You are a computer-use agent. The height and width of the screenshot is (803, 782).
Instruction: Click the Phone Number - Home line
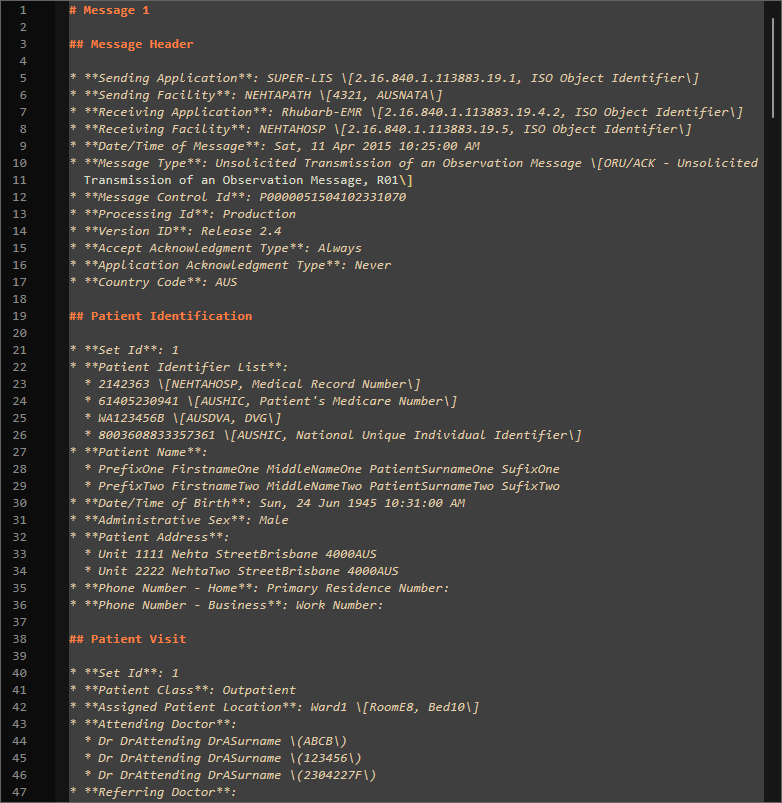[260, 588]
